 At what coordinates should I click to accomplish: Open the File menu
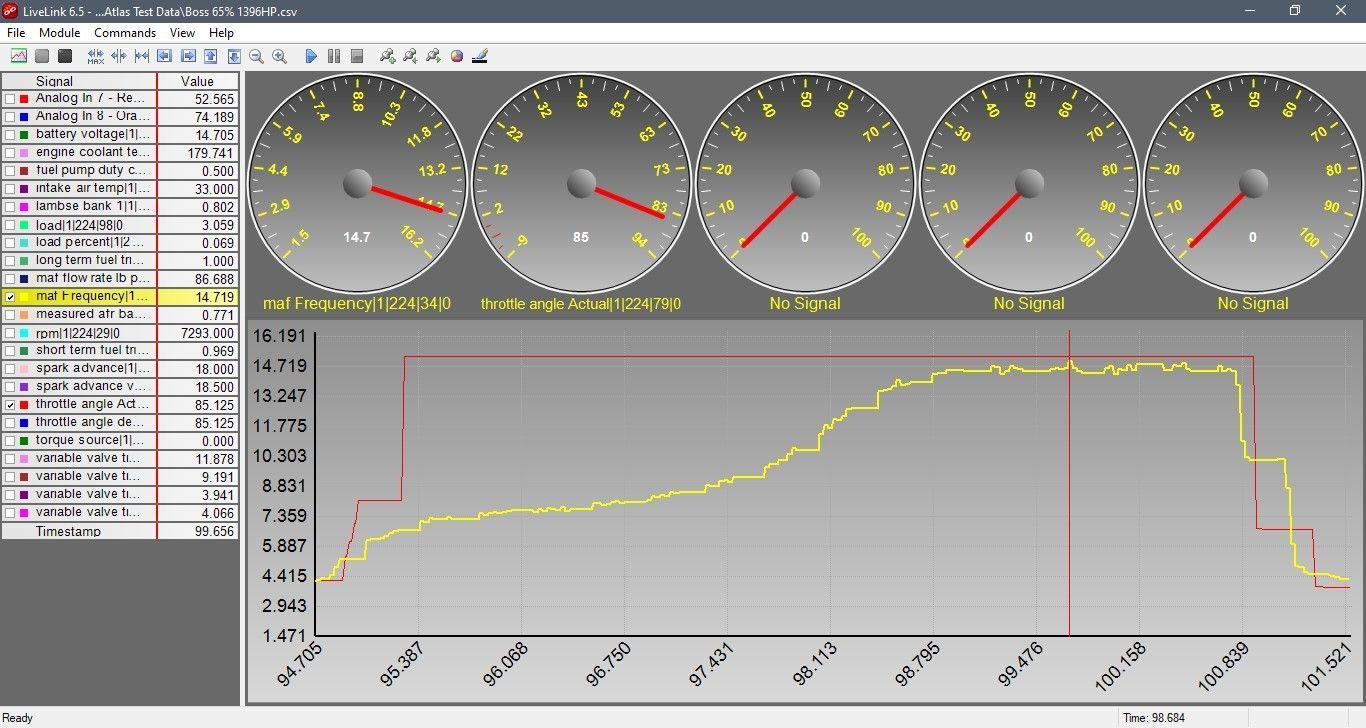point(16,33)
